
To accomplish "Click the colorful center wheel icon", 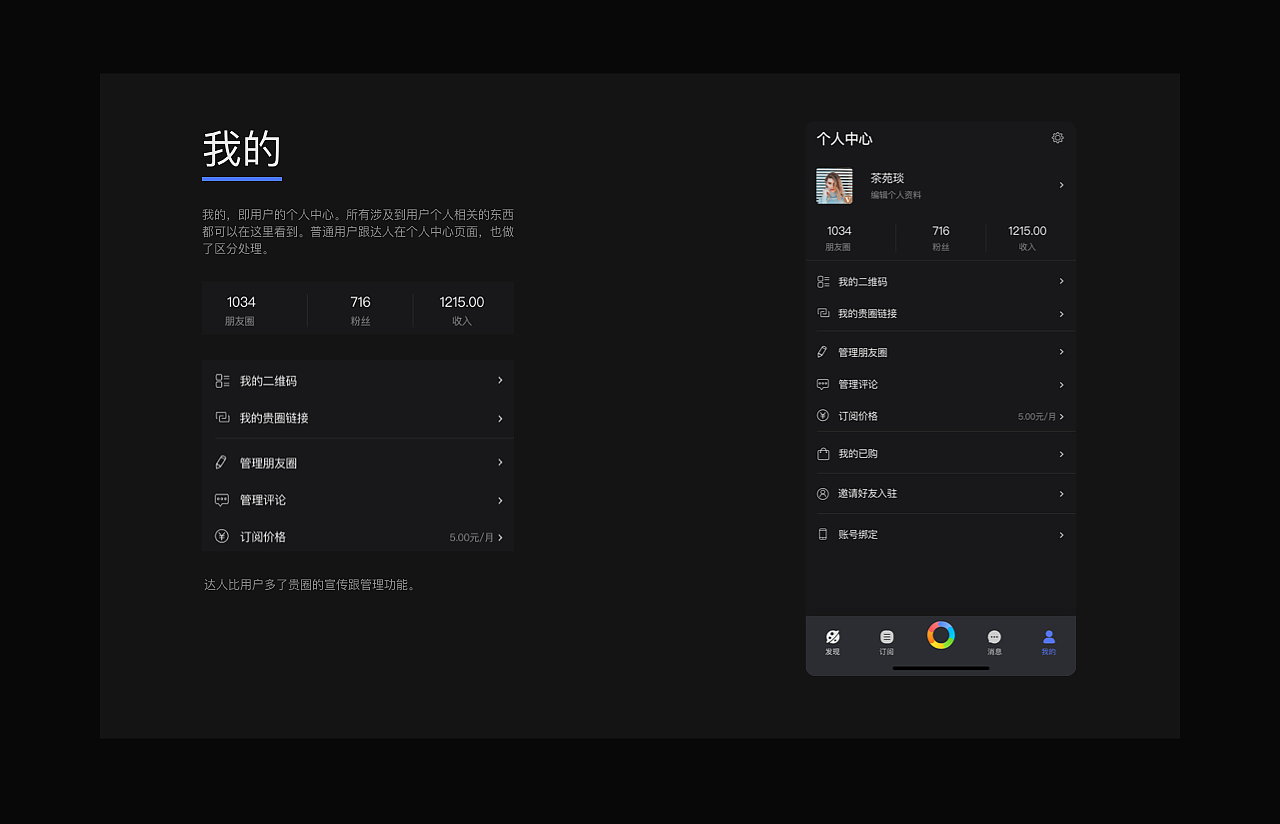I will pos(940,634).
